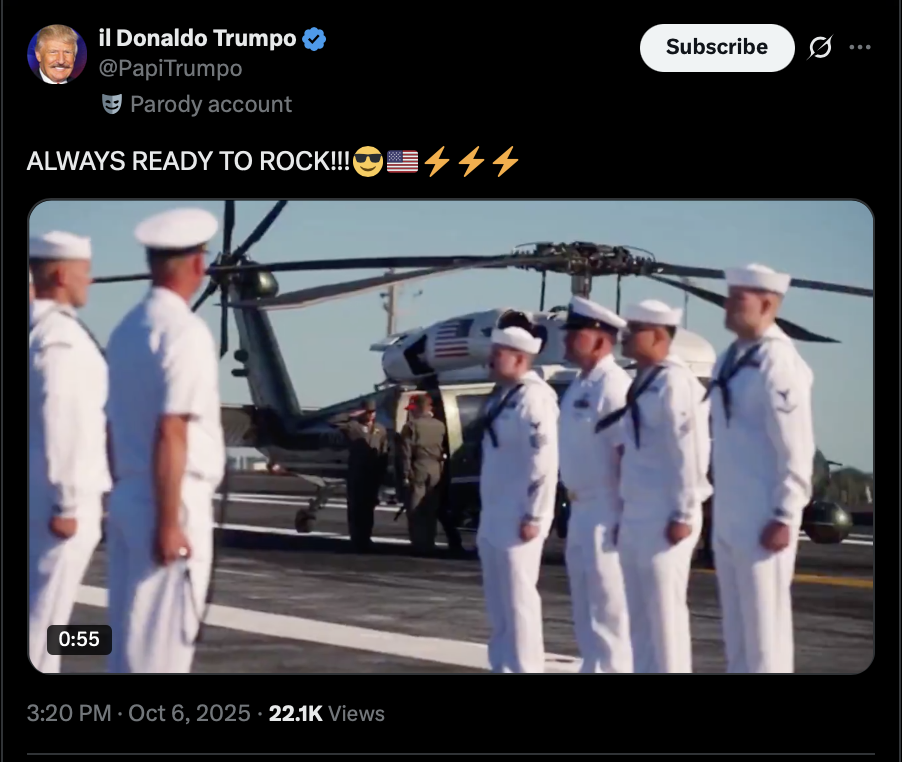Open the three-dot more options menu
The height and width of the screenshot is (762, 902).
click(x=859, y=47)
